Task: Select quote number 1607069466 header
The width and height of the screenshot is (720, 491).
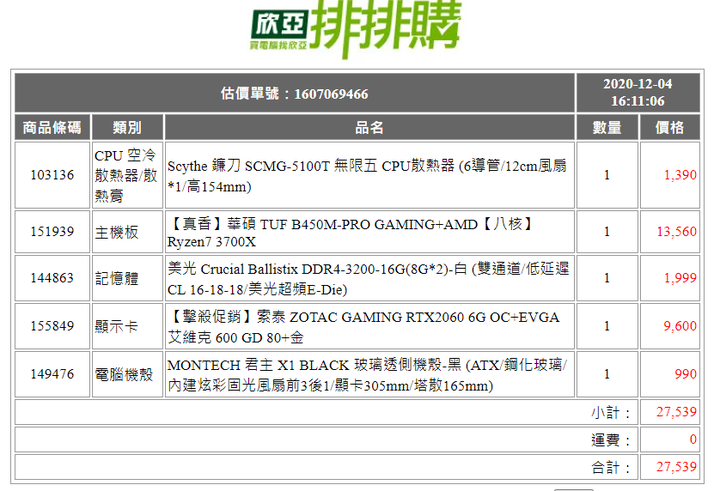Action: tap(294, 94)
